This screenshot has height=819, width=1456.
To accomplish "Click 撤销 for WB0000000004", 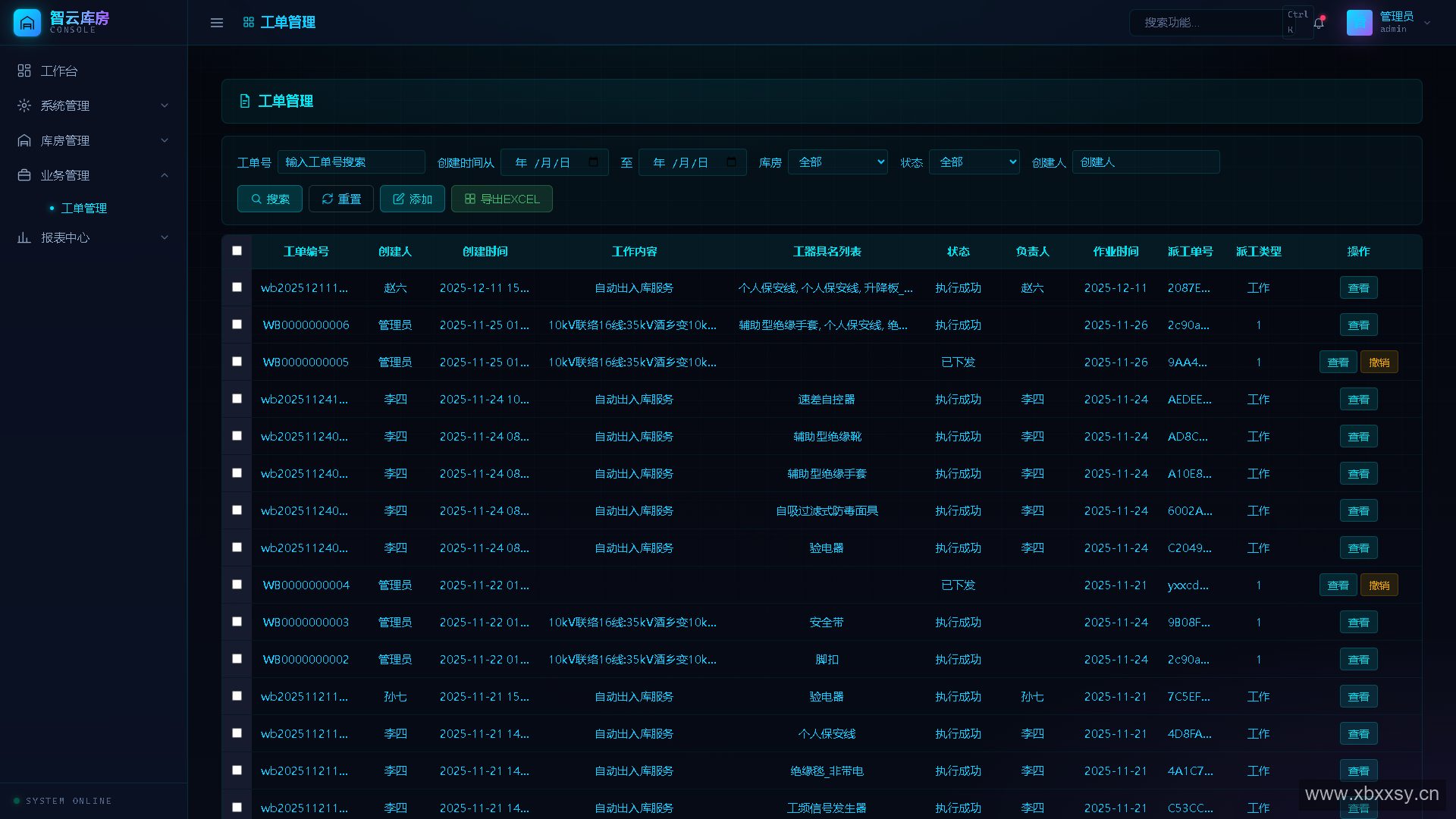I will coord(1379,585).
